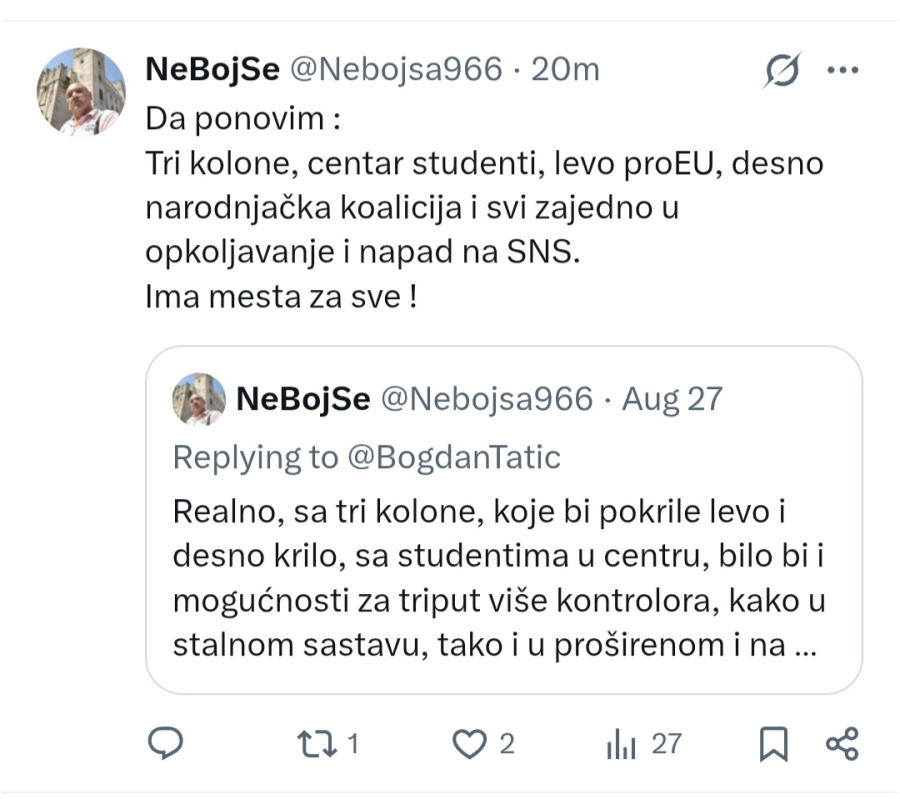
Task: Click the @Nebojsa966 handle in main tweet
Action: point(396,69)
